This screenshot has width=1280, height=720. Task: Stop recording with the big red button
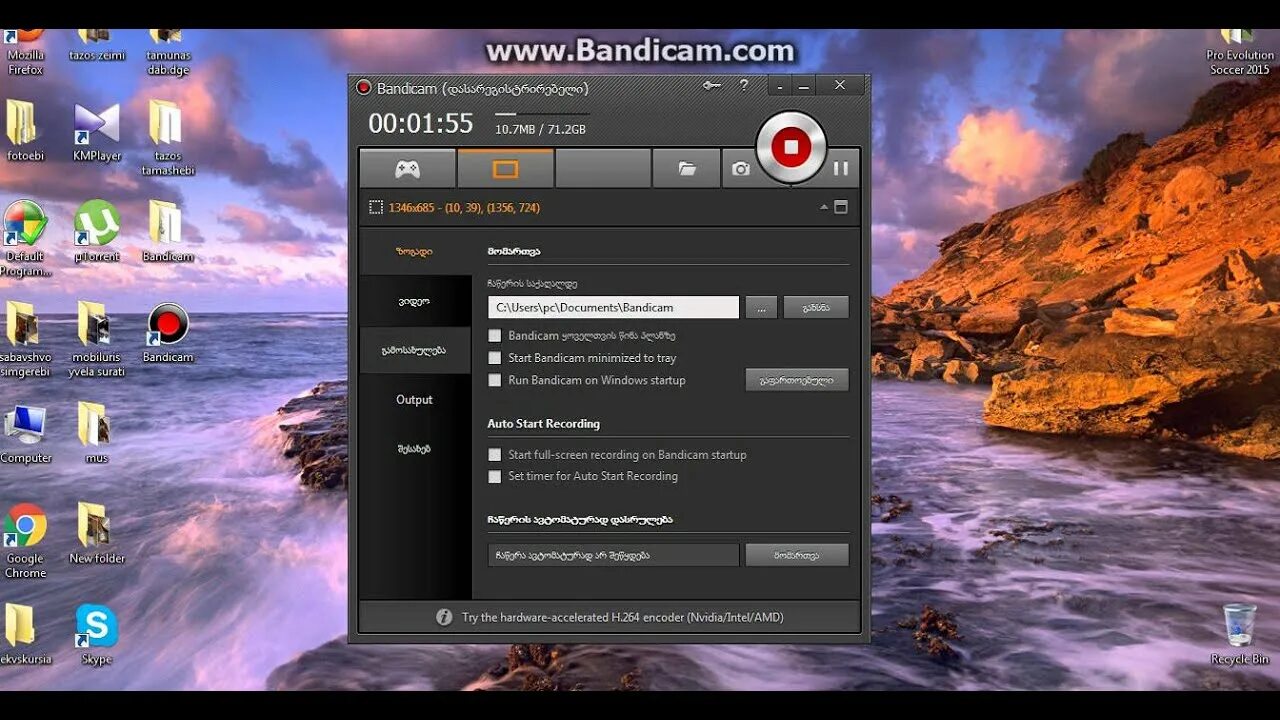791,147
